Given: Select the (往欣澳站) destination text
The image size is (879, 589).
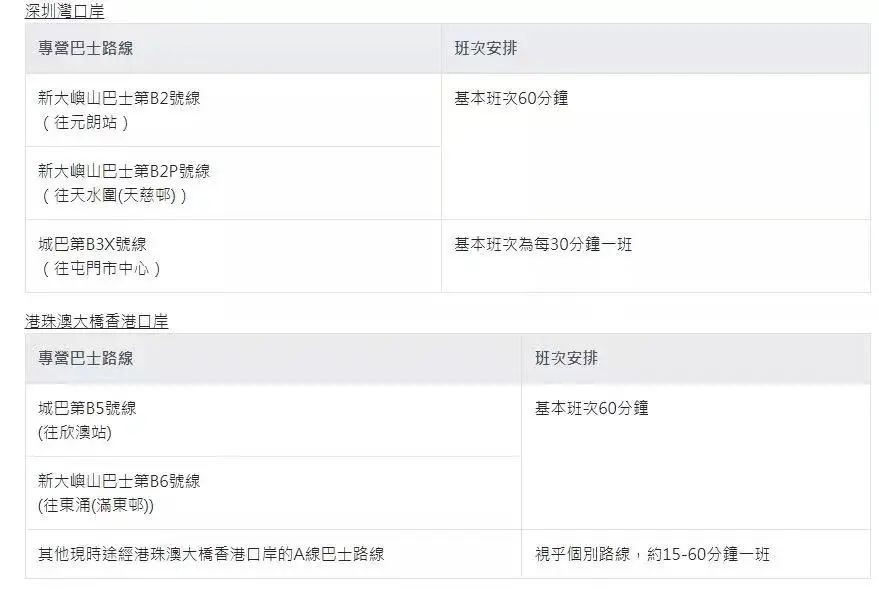Looking at the screenshot, I should 75,433.
